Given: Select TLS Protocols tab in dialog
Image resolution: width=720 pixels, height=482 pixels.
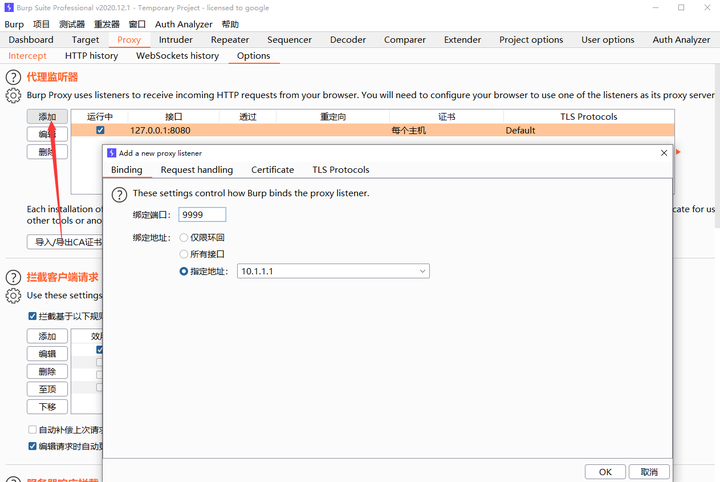Looking at the screenshot, I should coord(341,170).
